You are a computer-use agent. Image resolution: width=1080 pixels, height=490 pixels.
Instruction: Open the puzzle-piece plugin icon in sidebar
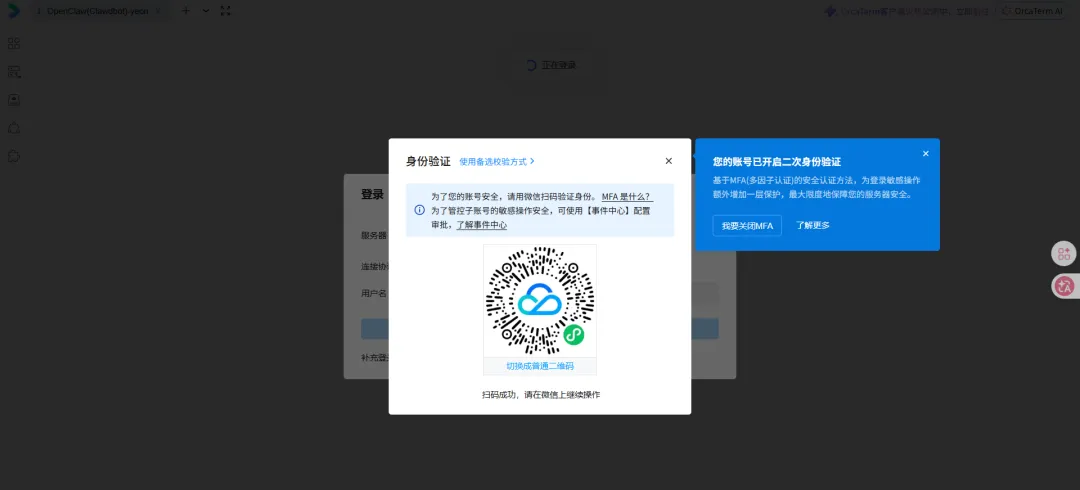pos(14,156)
